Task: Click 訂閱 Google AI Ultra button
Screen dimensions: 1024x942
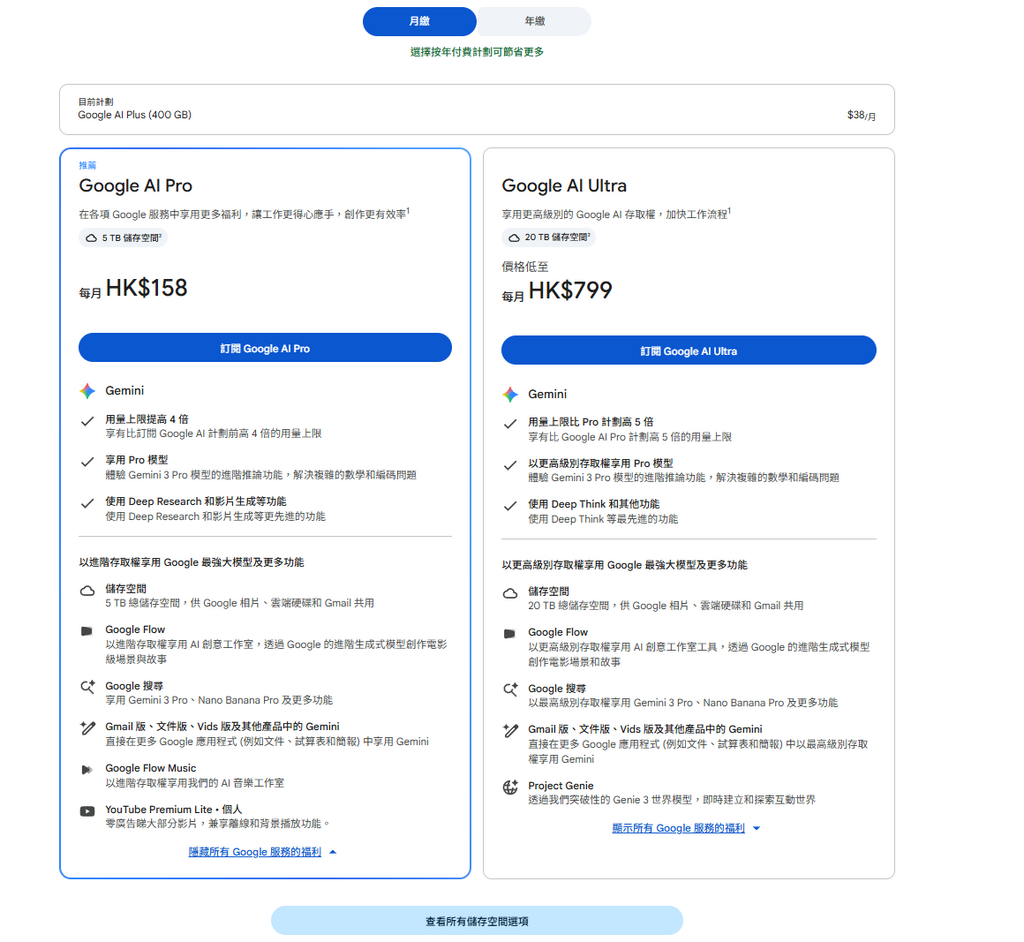Action: tap(688, 351)
